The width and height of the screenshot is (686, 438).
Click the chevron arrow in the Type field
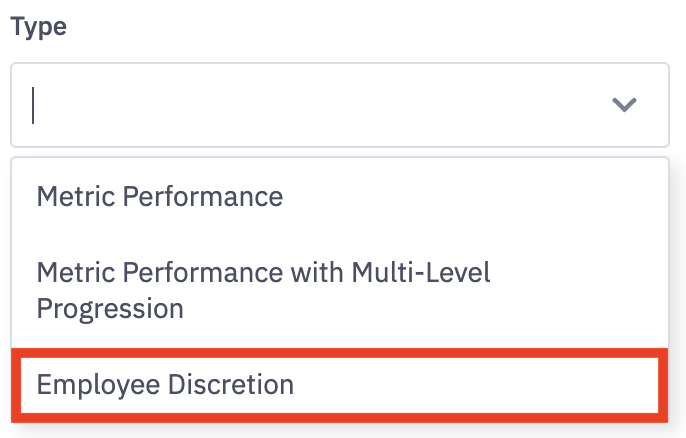(x=624, y=105)
